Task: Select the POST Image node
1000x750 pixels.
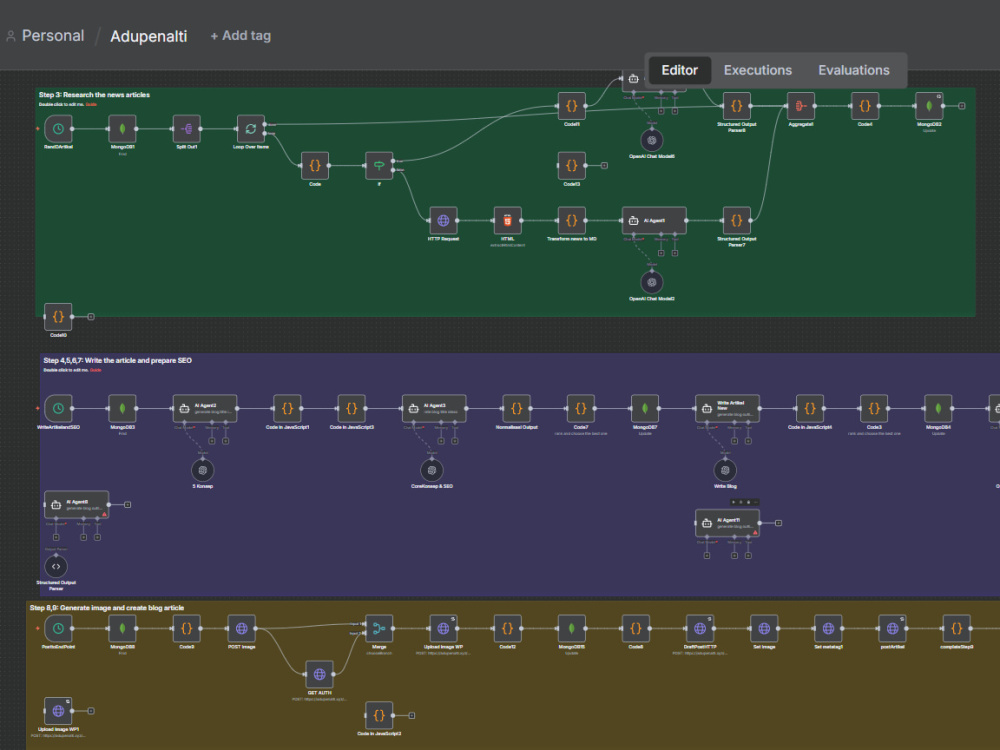Action: coord(242,629)
